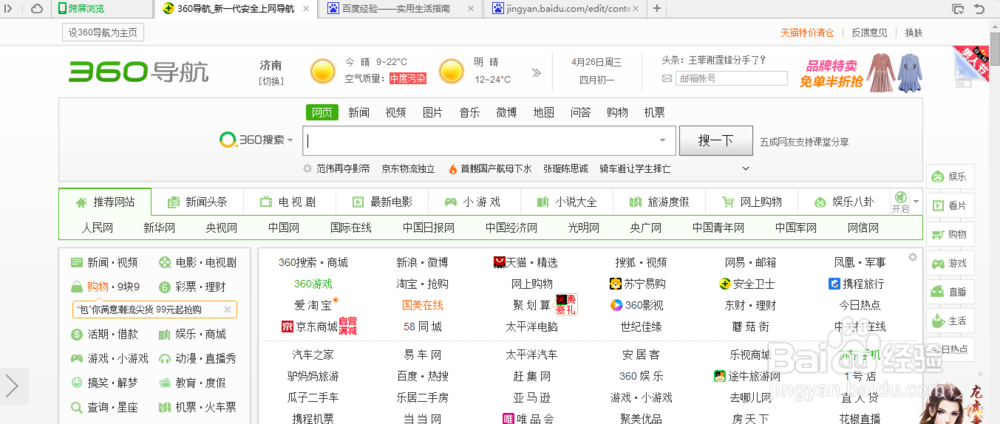
Task: Click the sidebar expand icon at top-left
Action: click(x=8, y=8)
